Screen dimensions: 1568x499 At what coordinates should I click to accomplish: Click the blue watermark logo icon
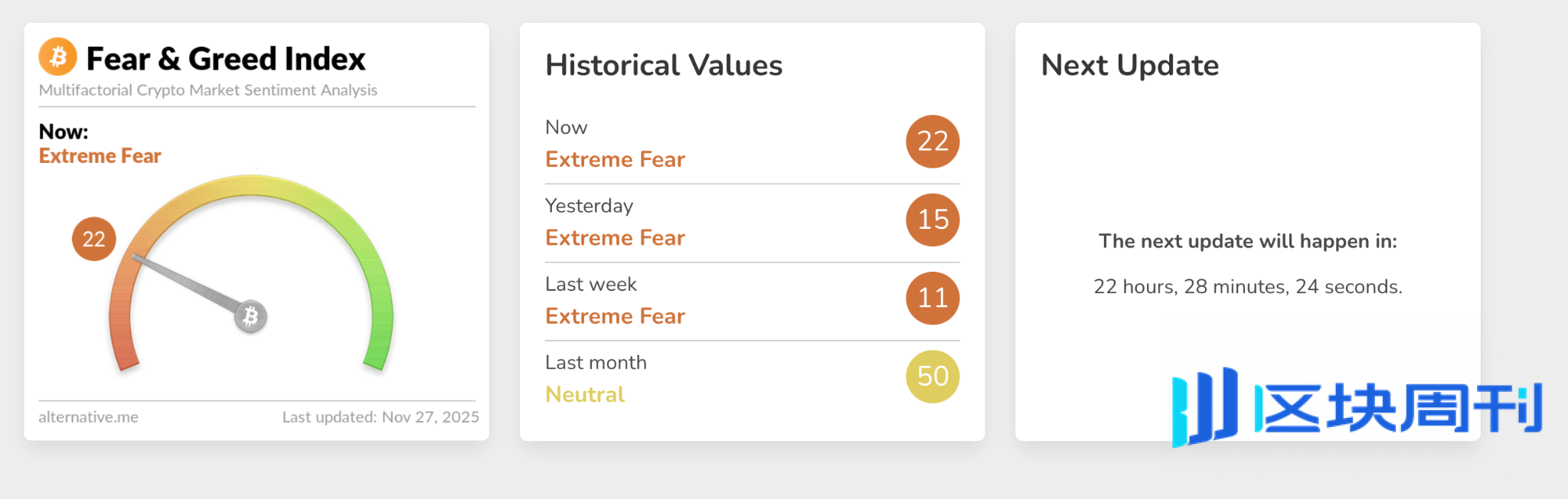pyautogui.click(x=1204, y=406)
